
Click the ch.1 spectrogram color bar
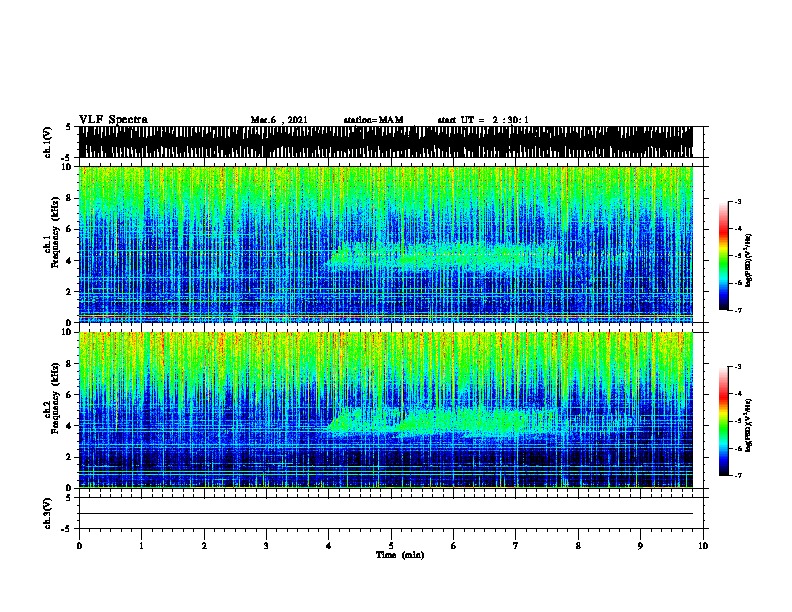(x=724, y=256)
